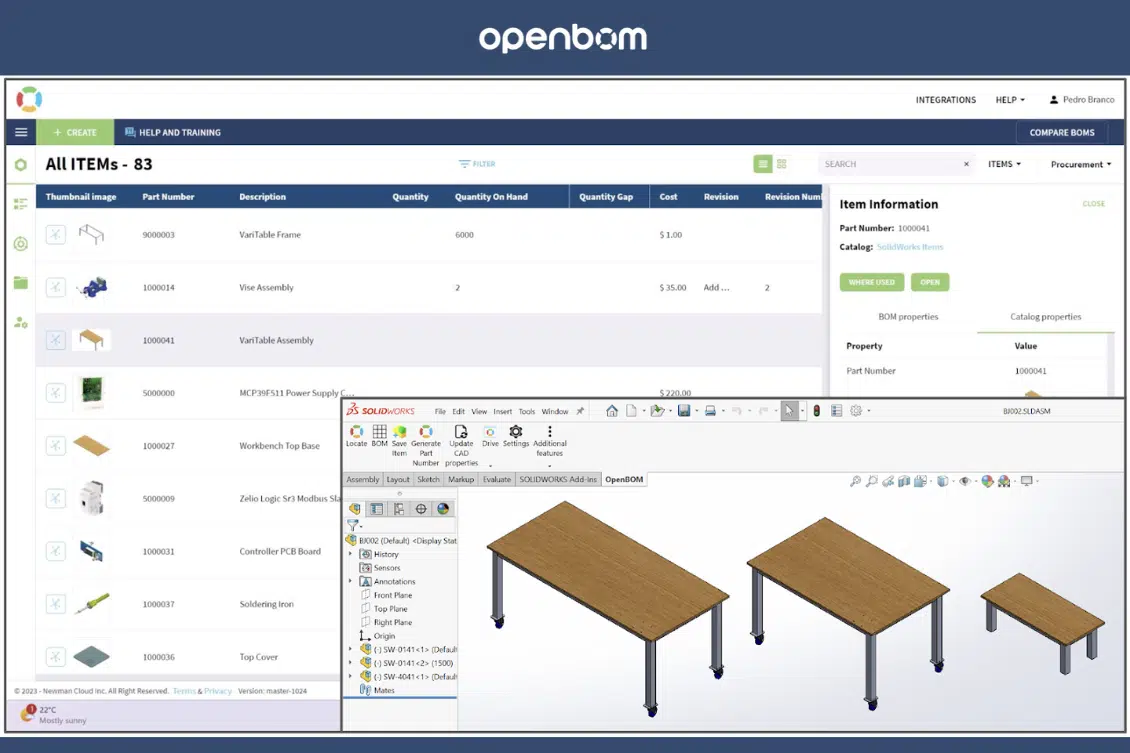Select the arrow cursor tool
This screenshot has height=753, width=1130.
(790, 411)
